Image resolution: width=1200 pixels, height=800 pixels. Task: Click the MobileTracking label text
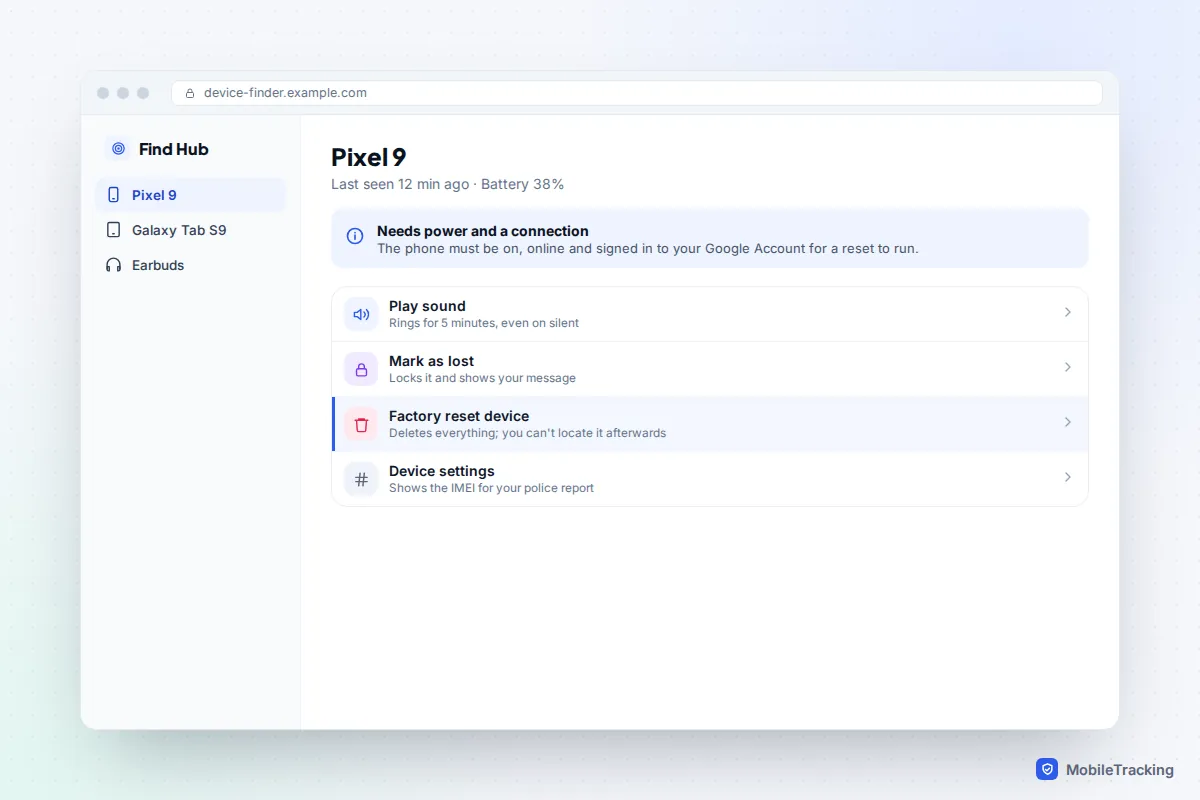pos(1120,770)
